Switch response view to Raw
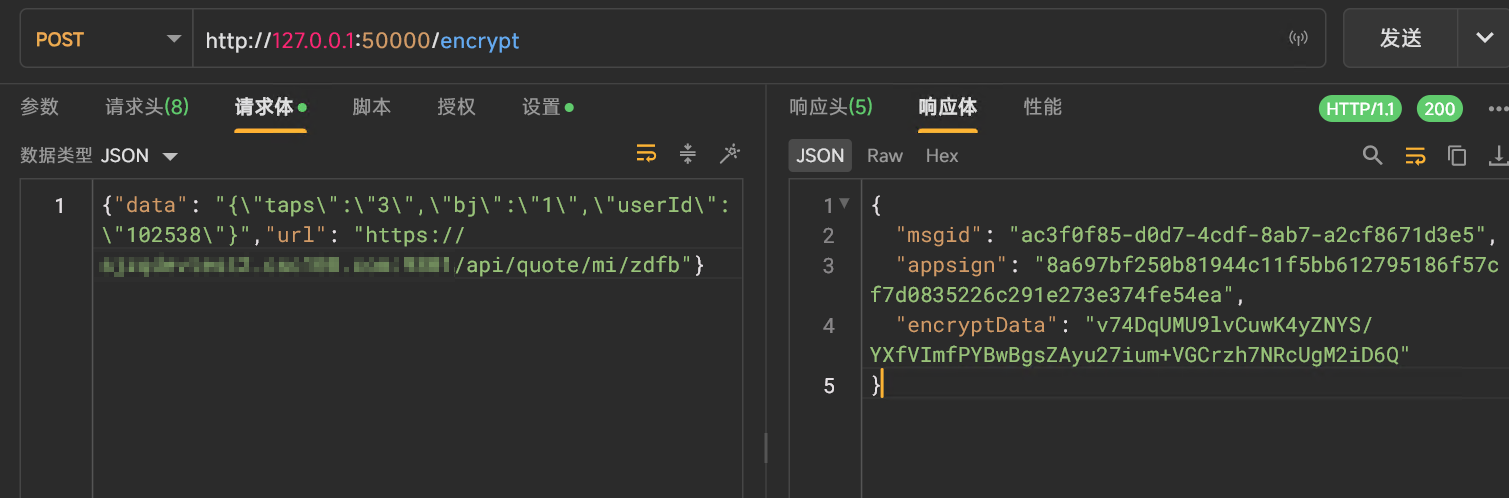The image size is (1509, 498). pyautogui.click(x=884, y=156)
